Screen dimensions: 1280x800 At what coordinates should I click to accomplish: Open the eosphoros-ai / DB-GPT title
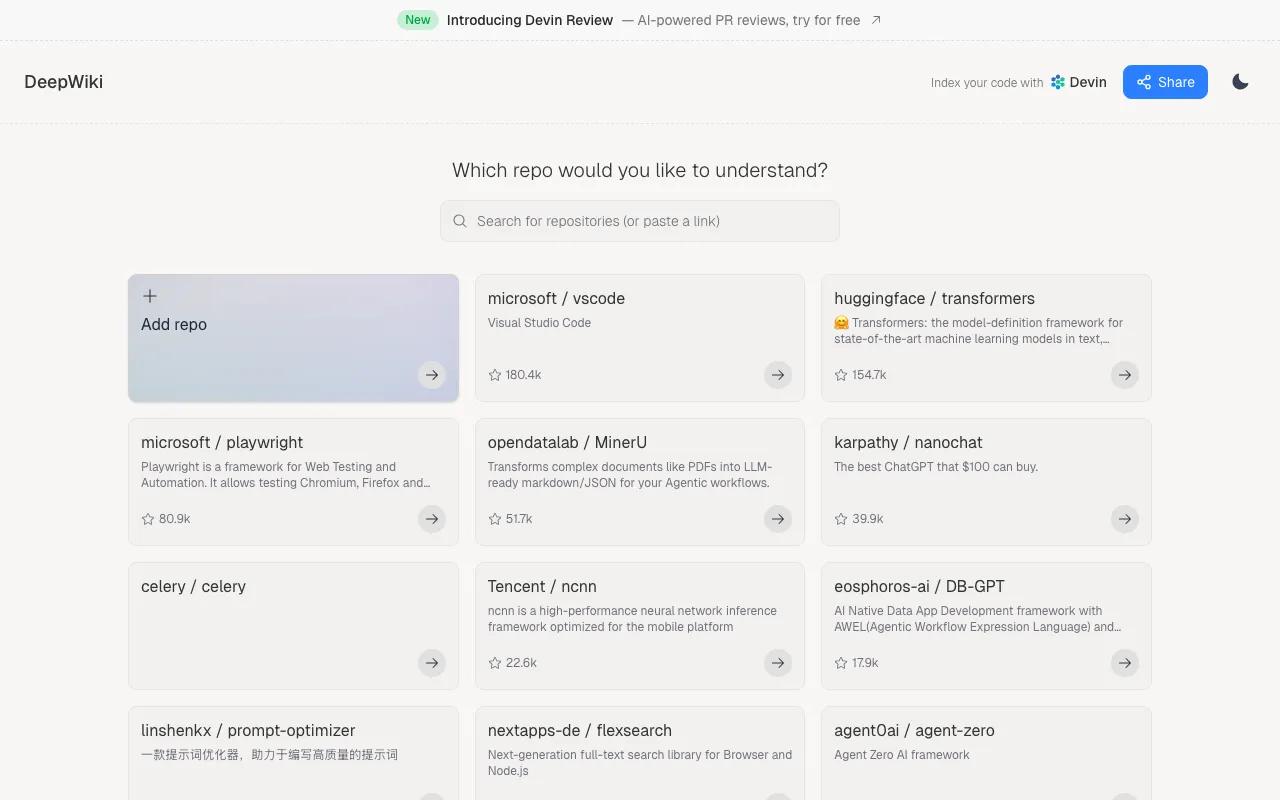(x=919, y=586)
